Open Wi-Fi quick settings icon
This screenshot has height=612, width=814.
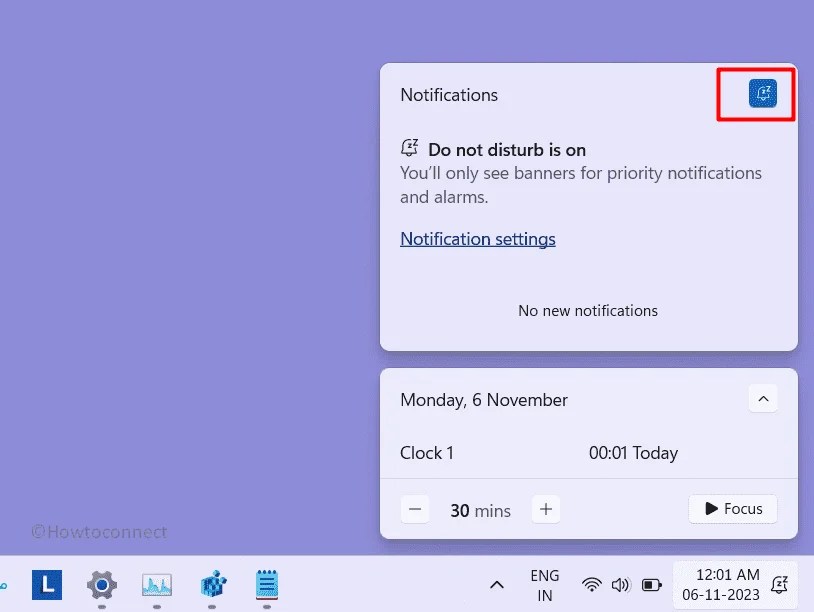point(592,585)
